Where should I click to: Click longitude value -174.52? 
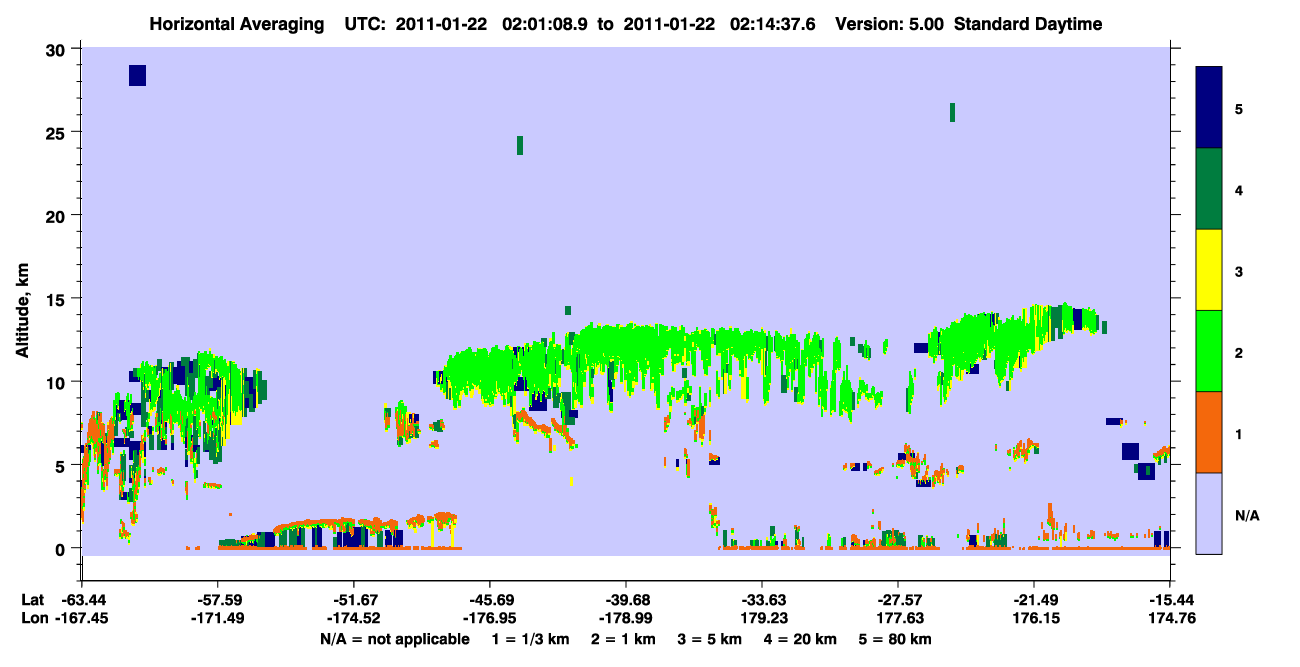pyautogui.click(x=353, y=618)
